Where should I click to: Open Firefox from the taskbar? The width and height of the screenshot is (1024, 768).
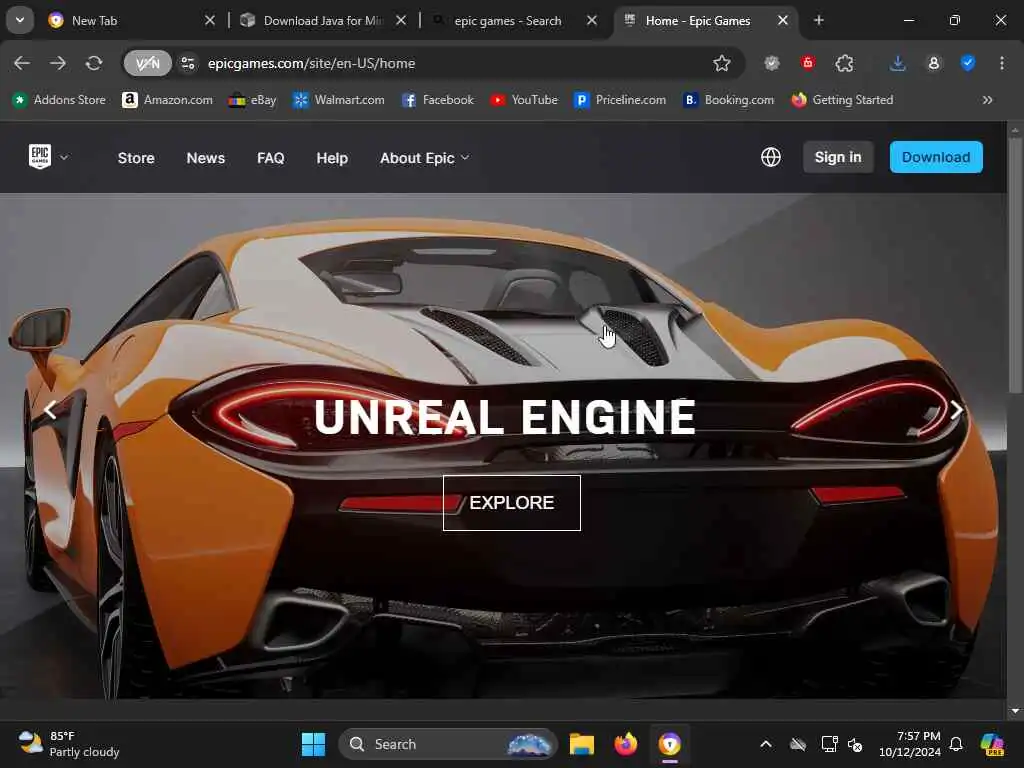[626, 744]
